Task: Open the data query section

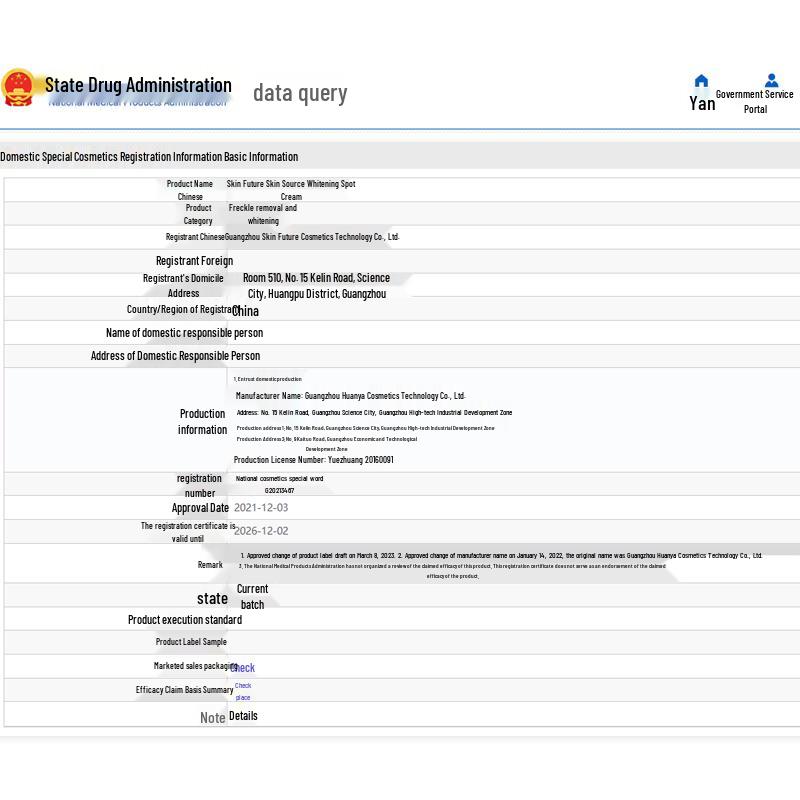Action: (300, 93)
